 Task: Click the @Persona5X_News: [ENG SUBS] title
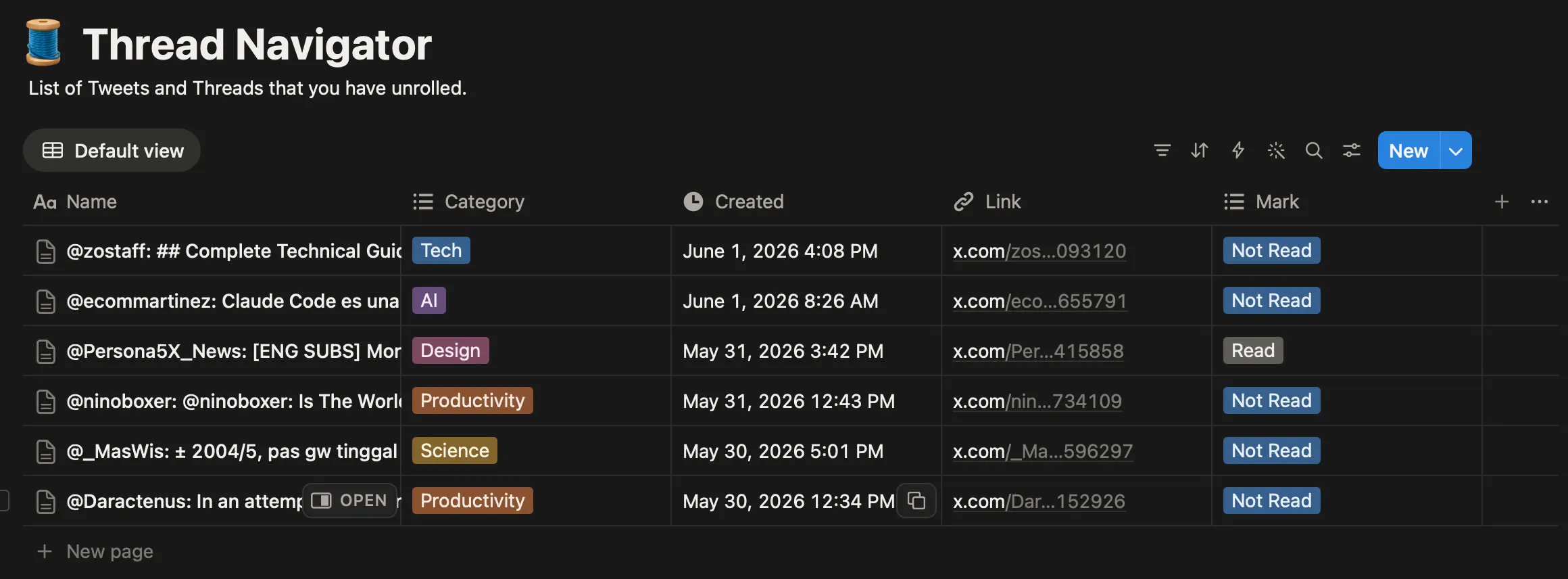coord(233,351)
